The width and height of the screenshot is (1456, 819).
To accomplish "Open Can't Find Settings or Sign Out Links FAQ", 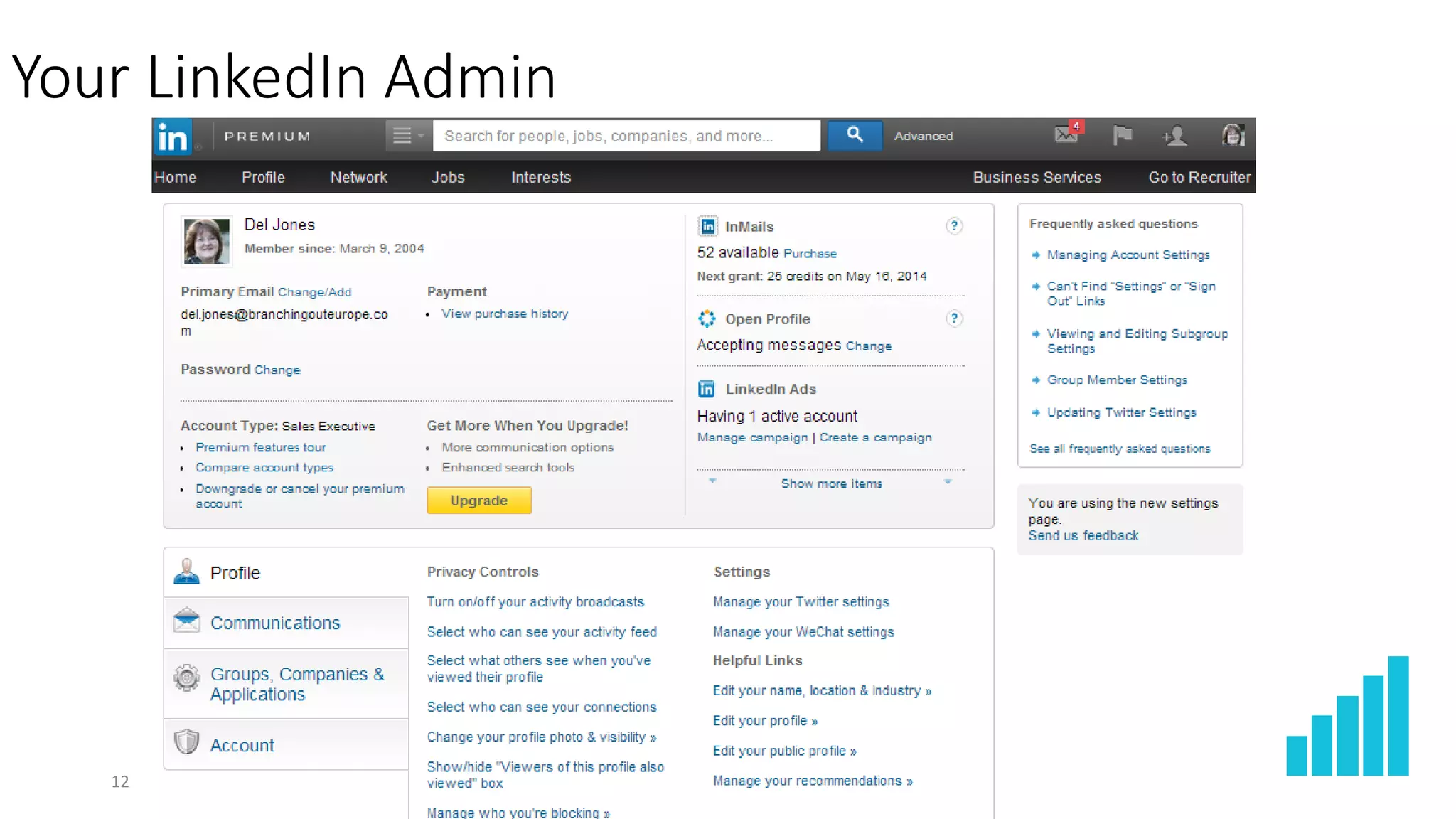I will [1131, 293].
